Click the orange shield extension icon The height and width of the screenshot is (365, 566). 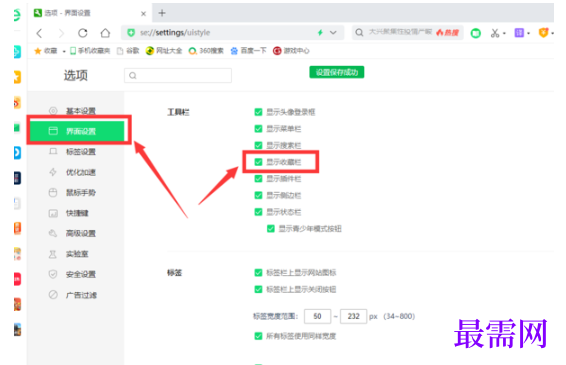pos(543,33)
